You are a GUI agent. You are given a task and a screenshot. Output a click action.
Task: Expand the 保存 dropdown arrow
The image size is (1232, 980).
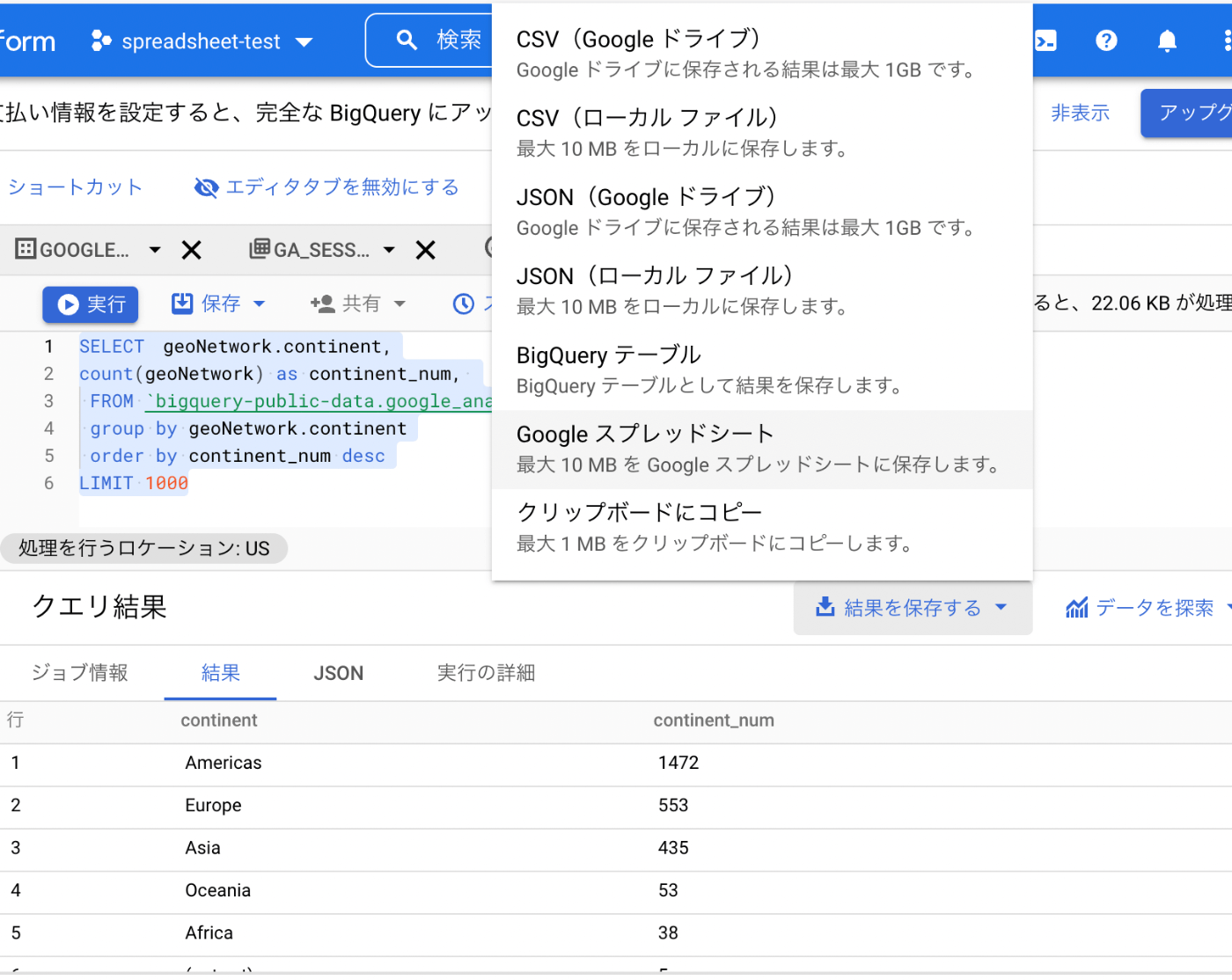tap(259, 304)
